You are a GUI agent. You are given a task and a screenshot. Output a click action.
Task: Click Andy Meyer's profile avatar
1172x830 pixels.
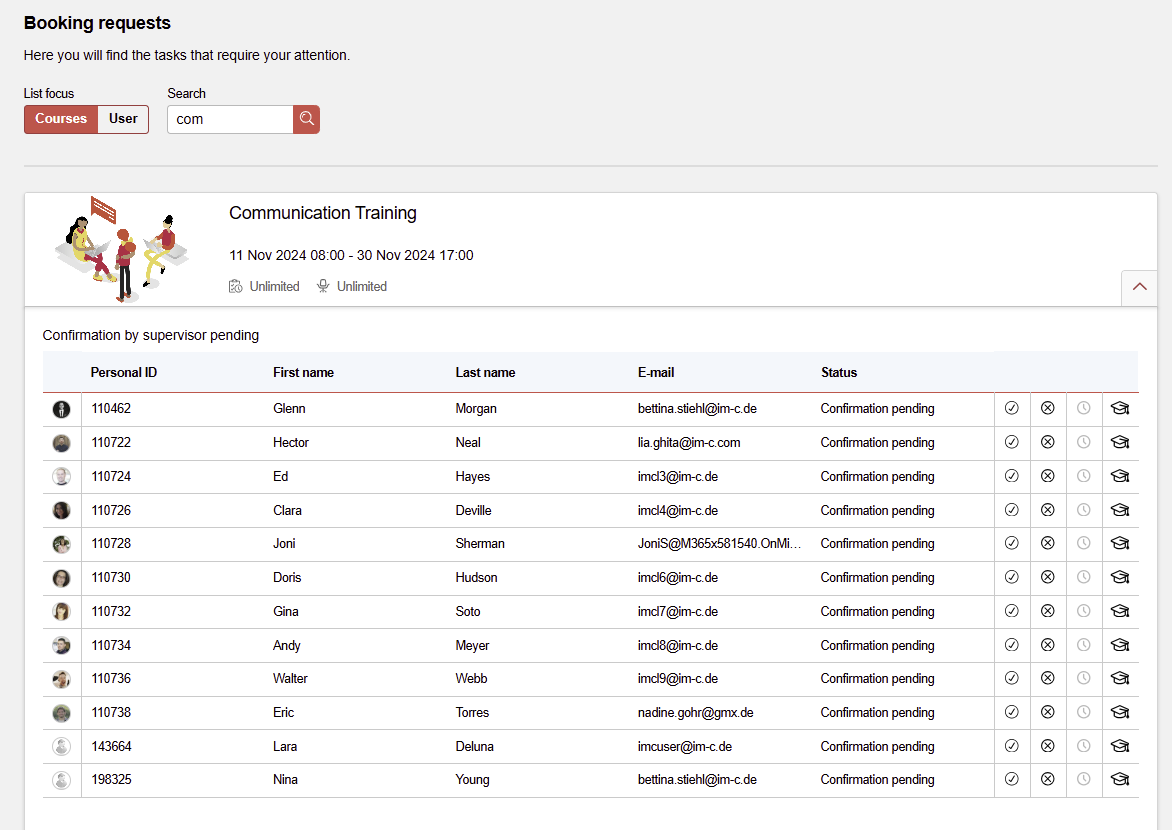[x=61, y=645]
